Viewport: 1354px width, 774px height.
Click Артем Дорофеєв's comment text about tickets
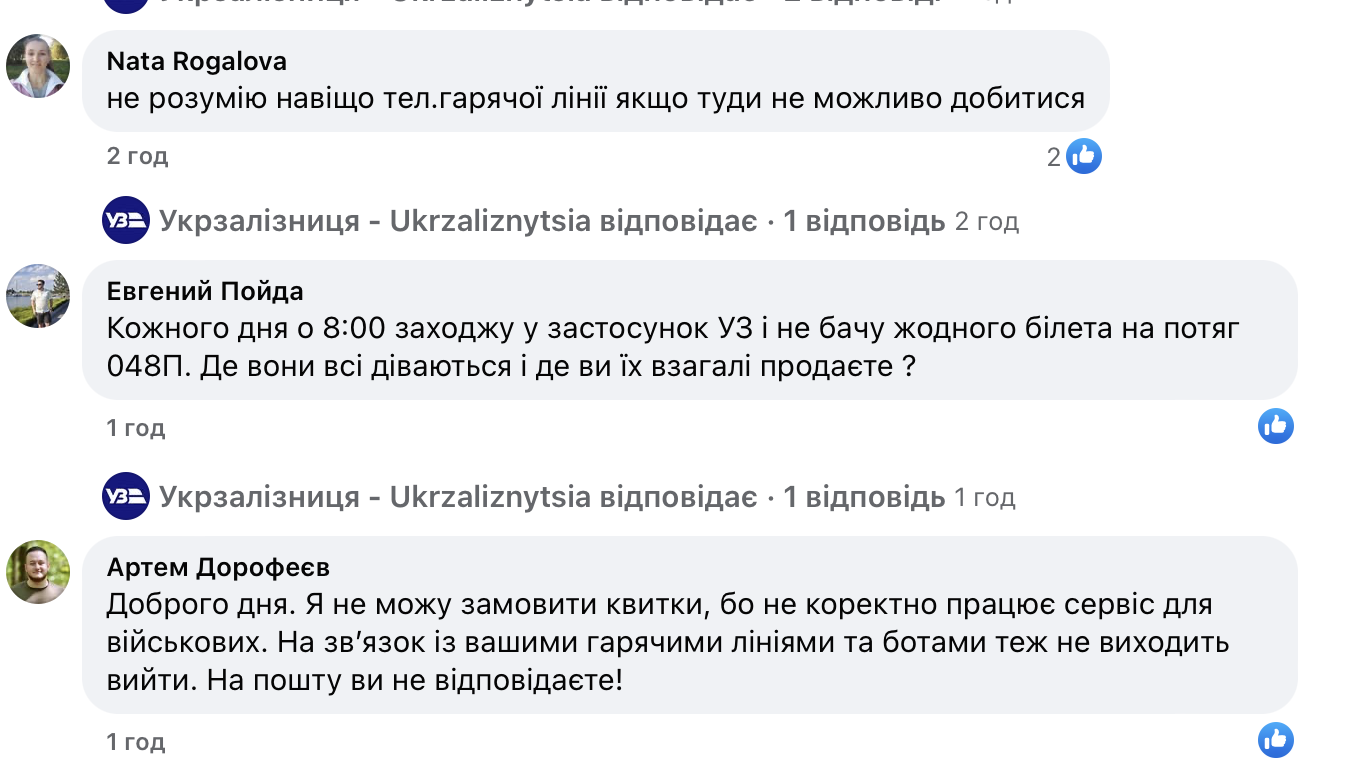[x=660, y=643]
